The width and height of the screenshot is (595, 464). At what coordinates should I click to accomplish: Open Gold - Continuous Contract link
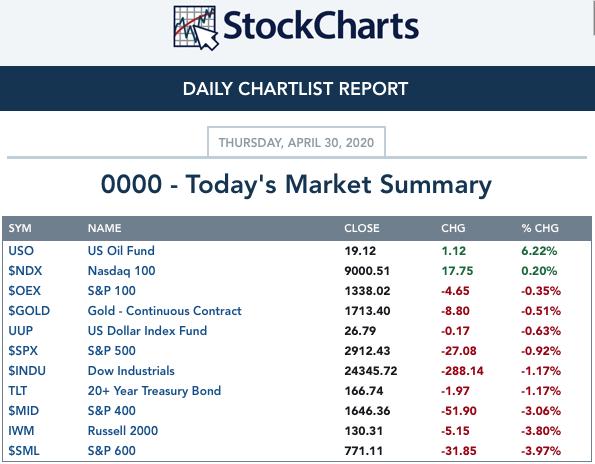(165, 311)
